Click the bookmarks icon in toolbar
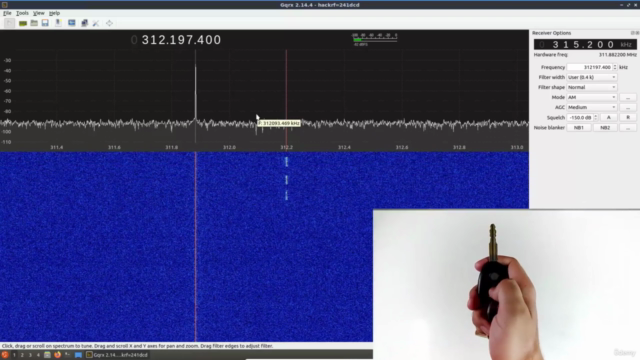The width and height of the screenshot is (640, 360). pos(58,23)
